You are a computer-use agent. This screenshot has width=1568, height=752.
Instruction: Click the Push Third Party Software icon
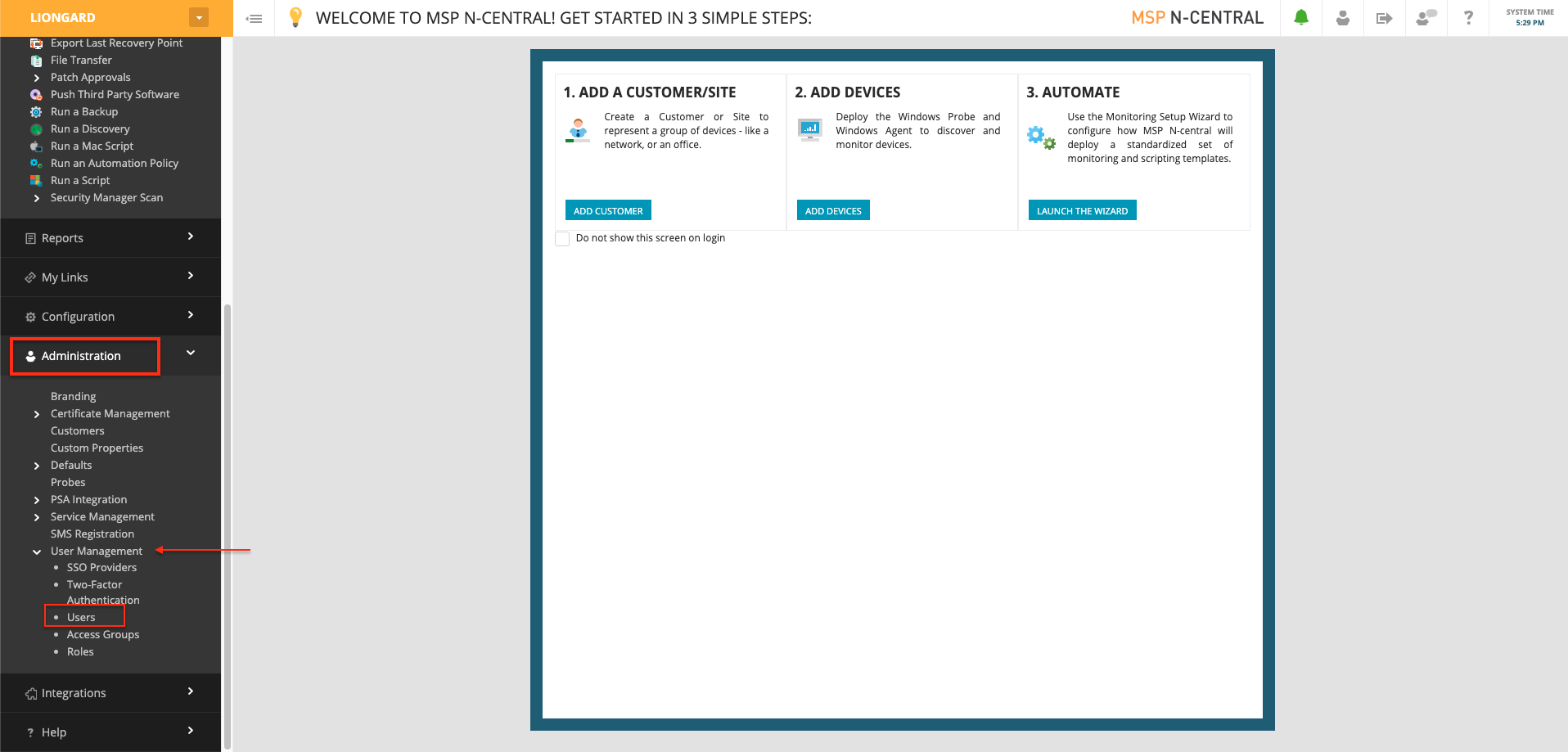(36, 95)
